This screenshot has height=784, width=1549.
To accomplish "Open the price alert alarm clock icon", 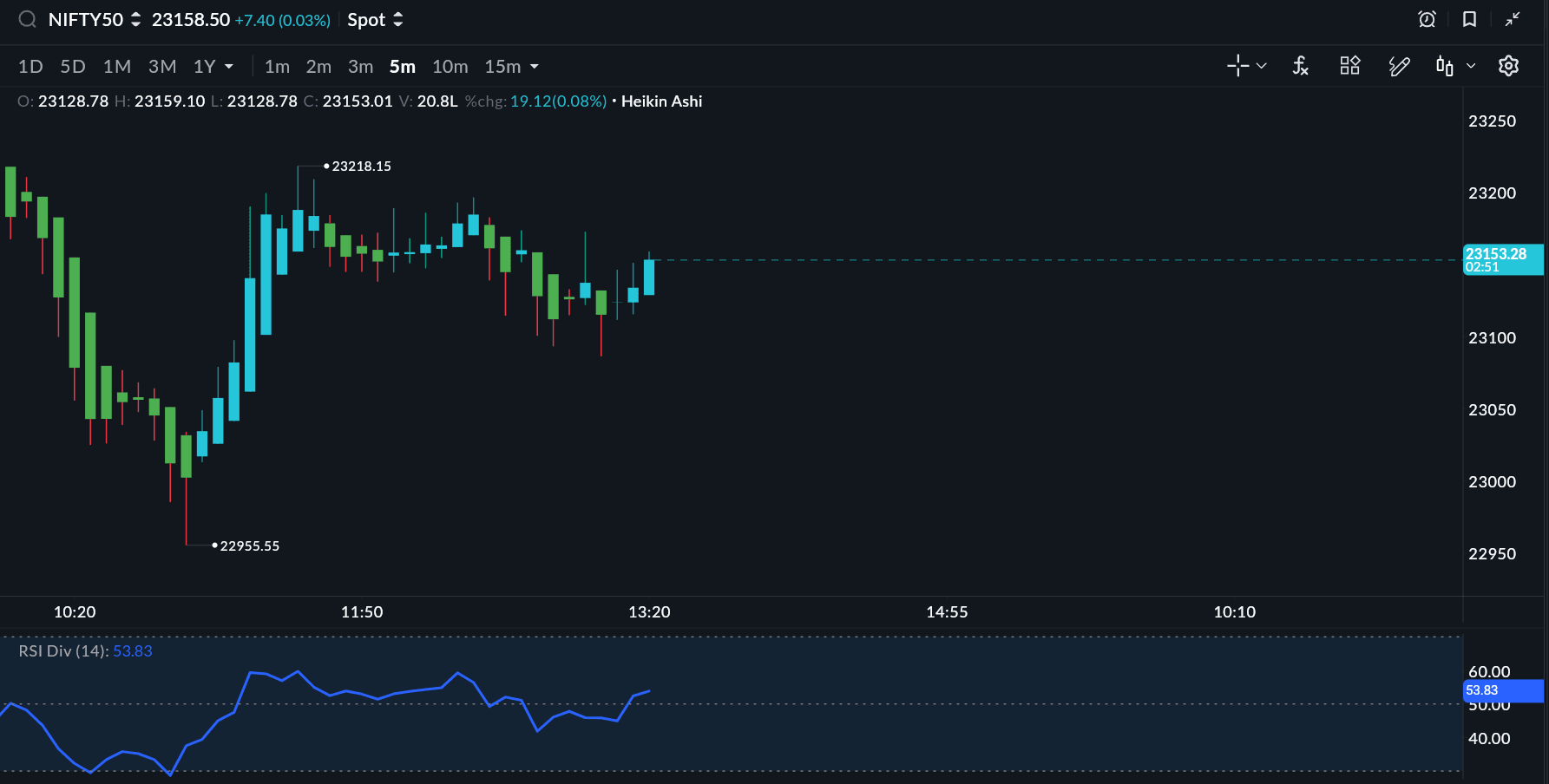I will 1427,19.
